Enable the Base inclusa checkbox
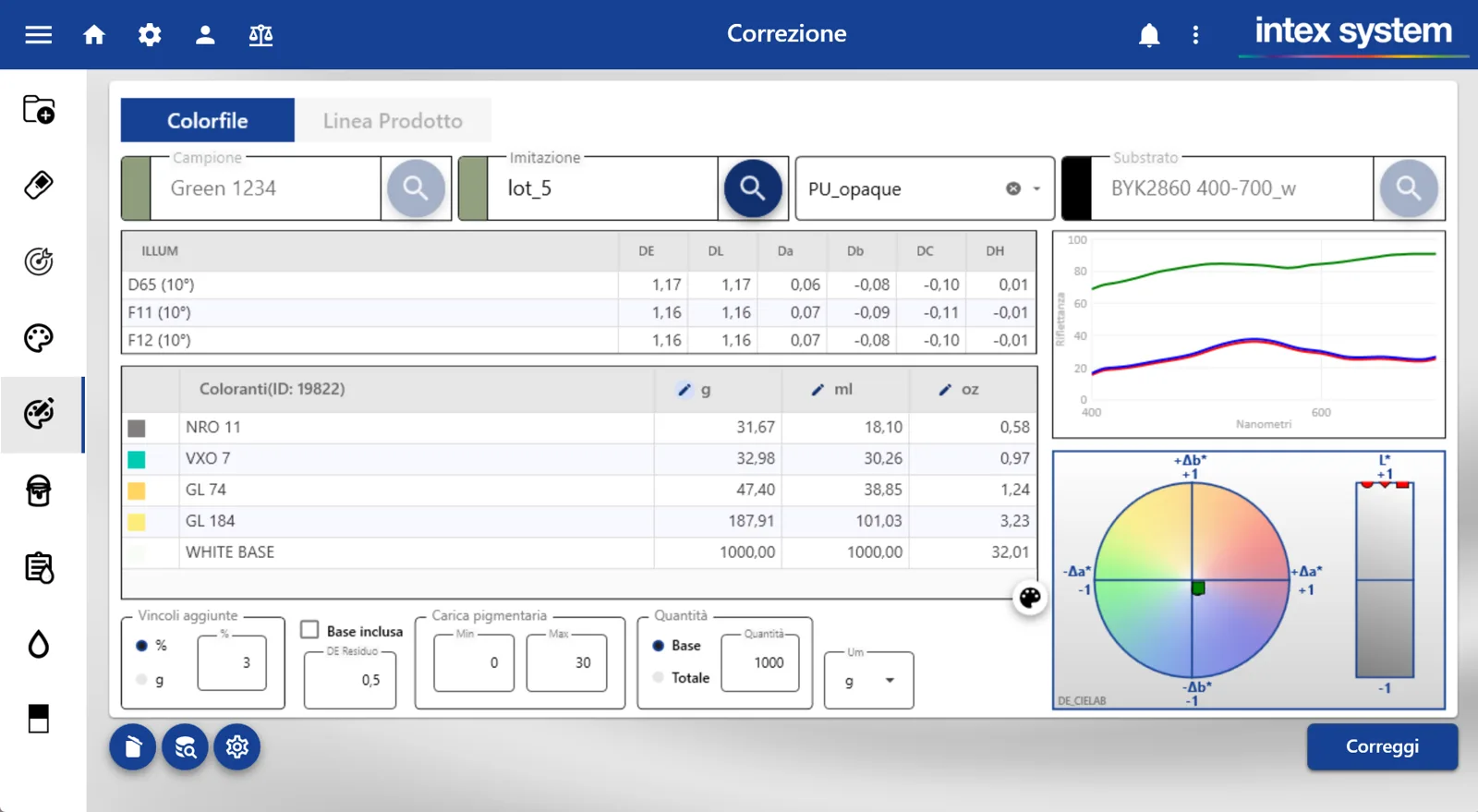Image resolution: width=1478 pixels, height=812 pixels. click(x=310, y=630)
